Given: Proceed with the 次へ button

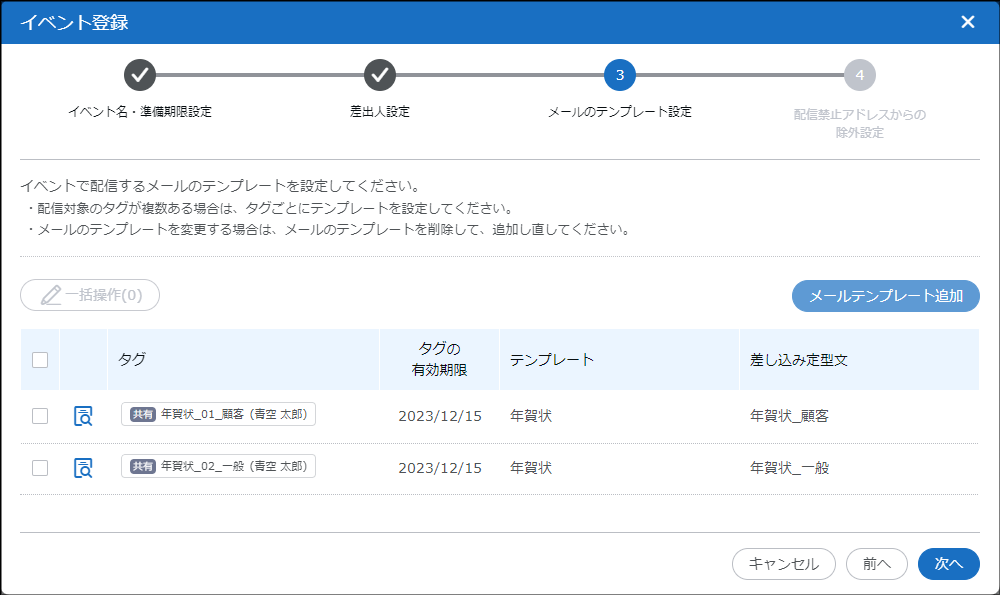Looking at the screenshot, I should [x=948, y=564].
